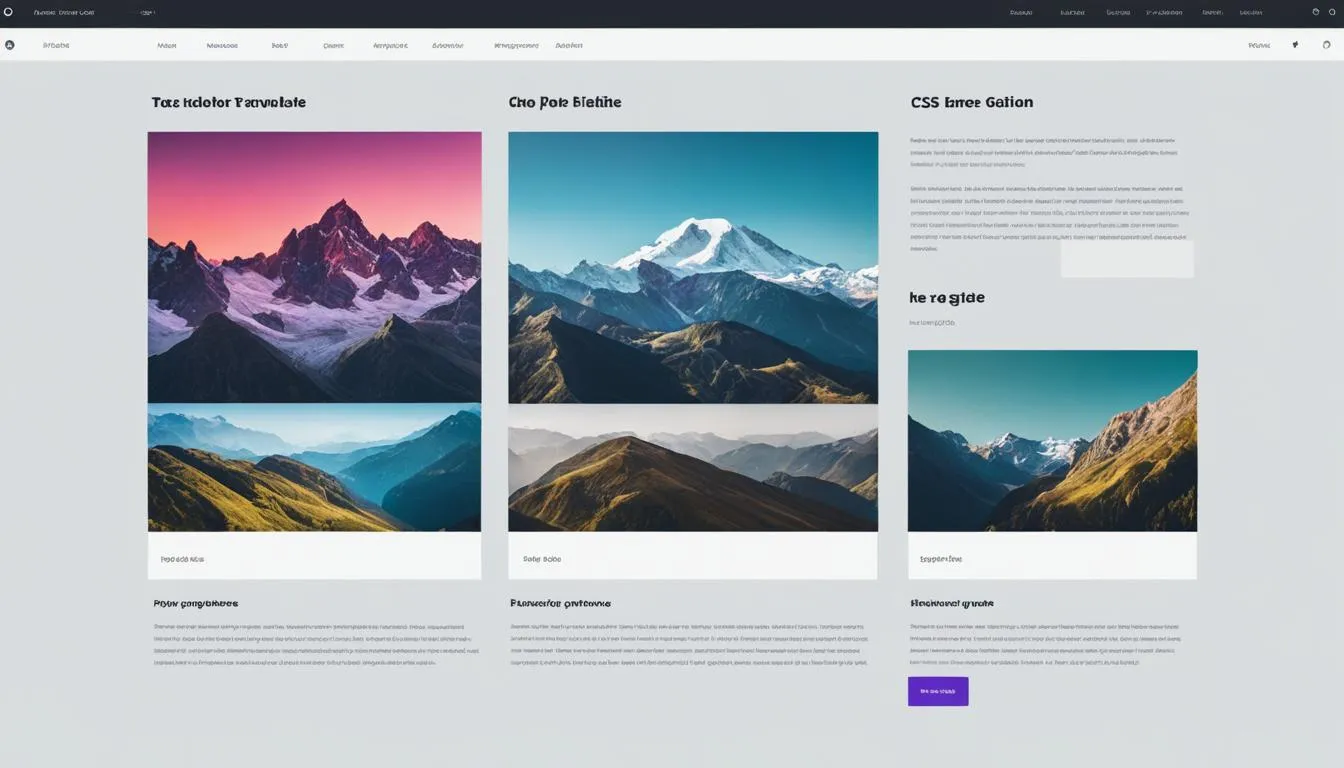Click the light gray box beside the right column paragraph

(x=1127, y=258)
